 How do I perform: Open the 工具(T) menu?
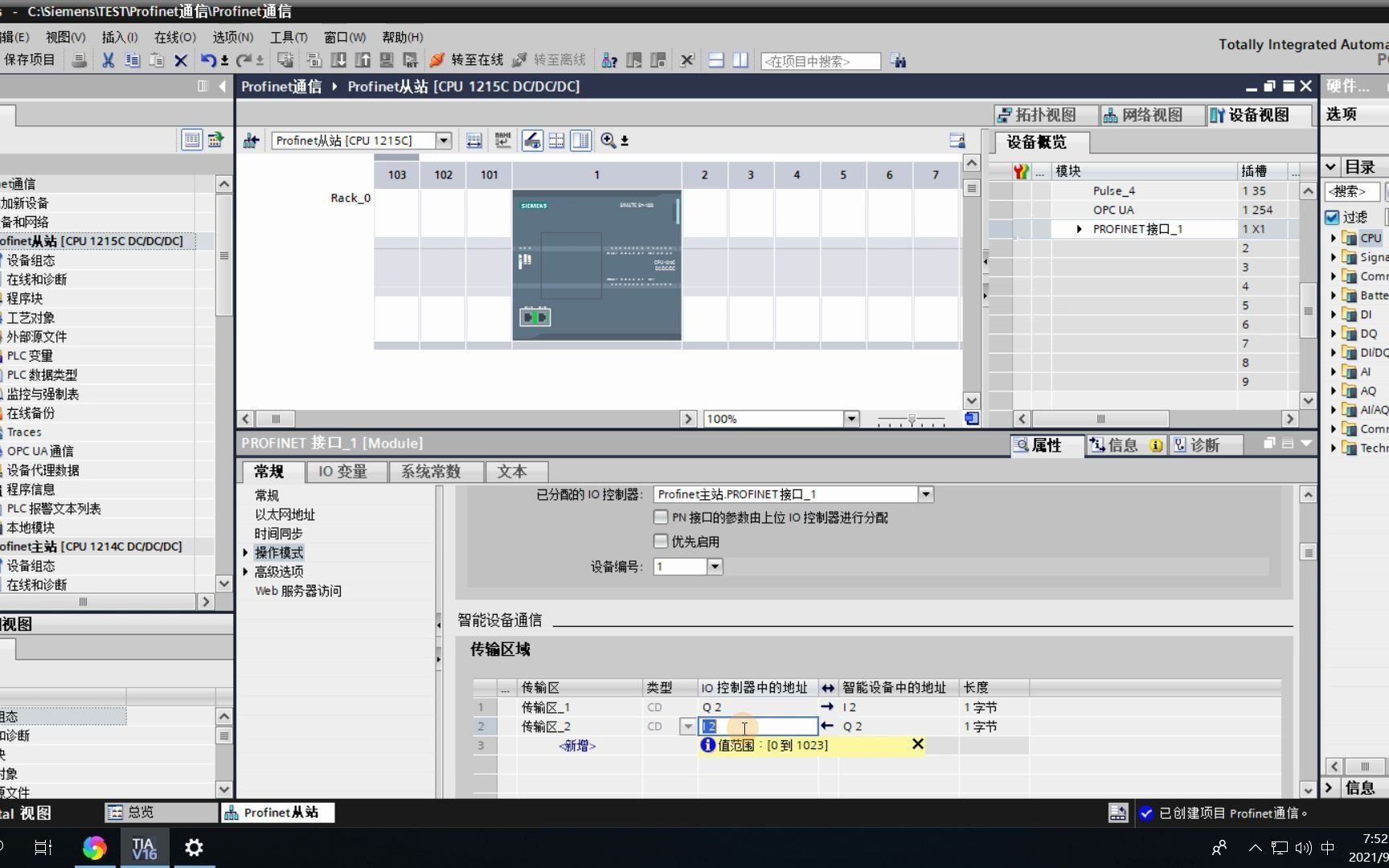coord(289,36)
